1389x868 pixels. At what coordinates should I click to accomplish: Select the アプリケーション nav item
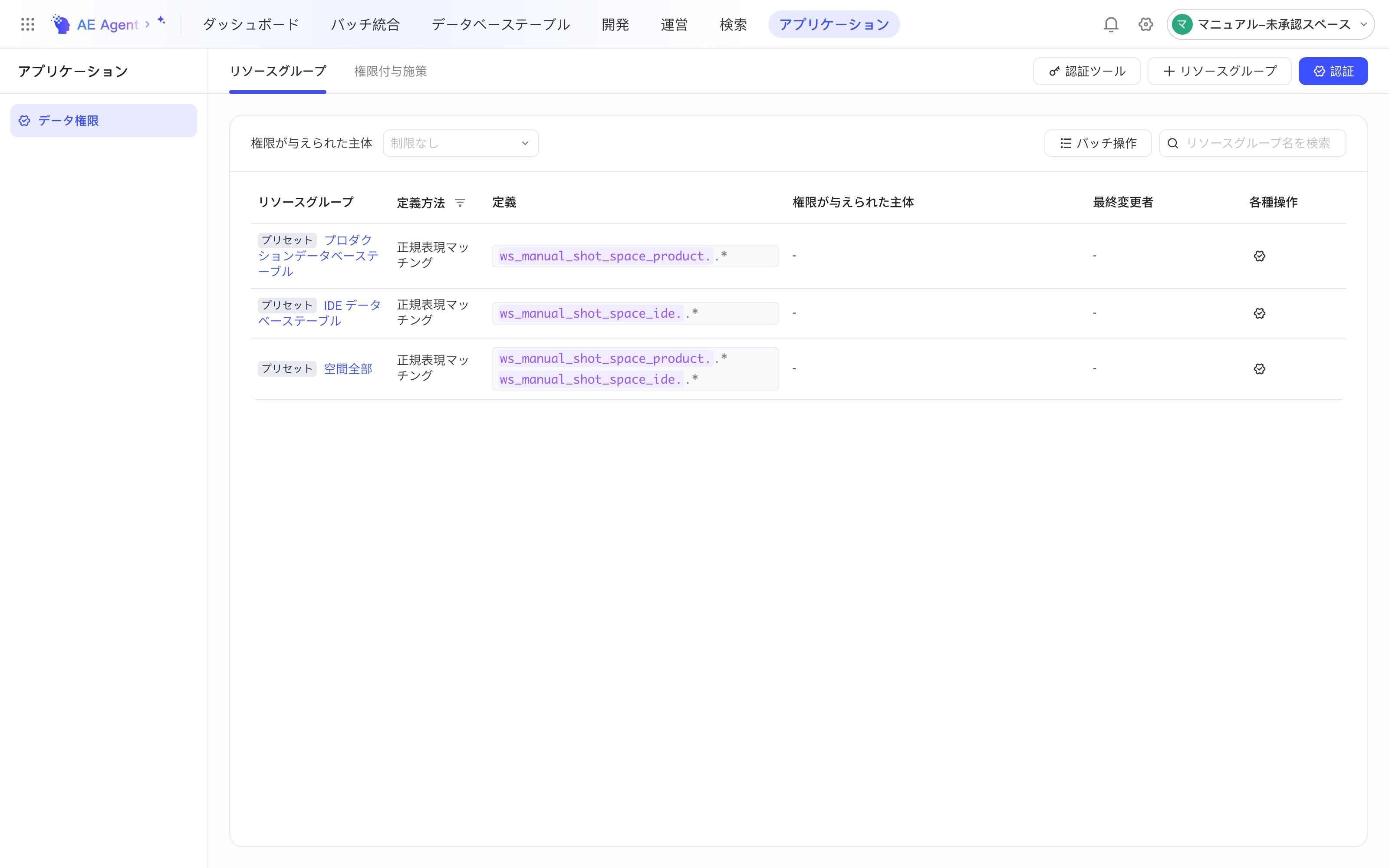point(833,24)
